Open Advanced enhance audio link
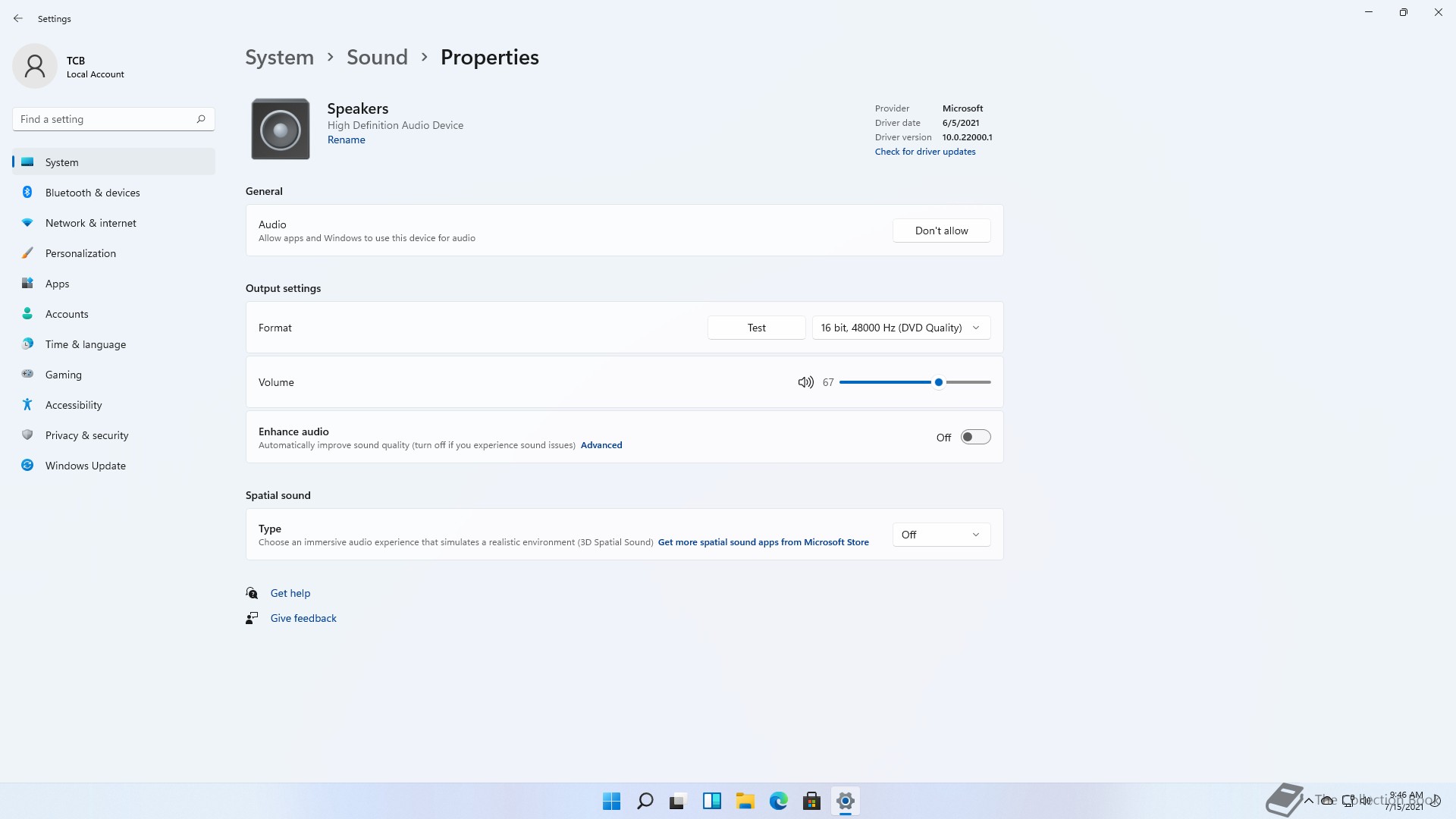This screenshot has width=1456, height=819. 601,445
